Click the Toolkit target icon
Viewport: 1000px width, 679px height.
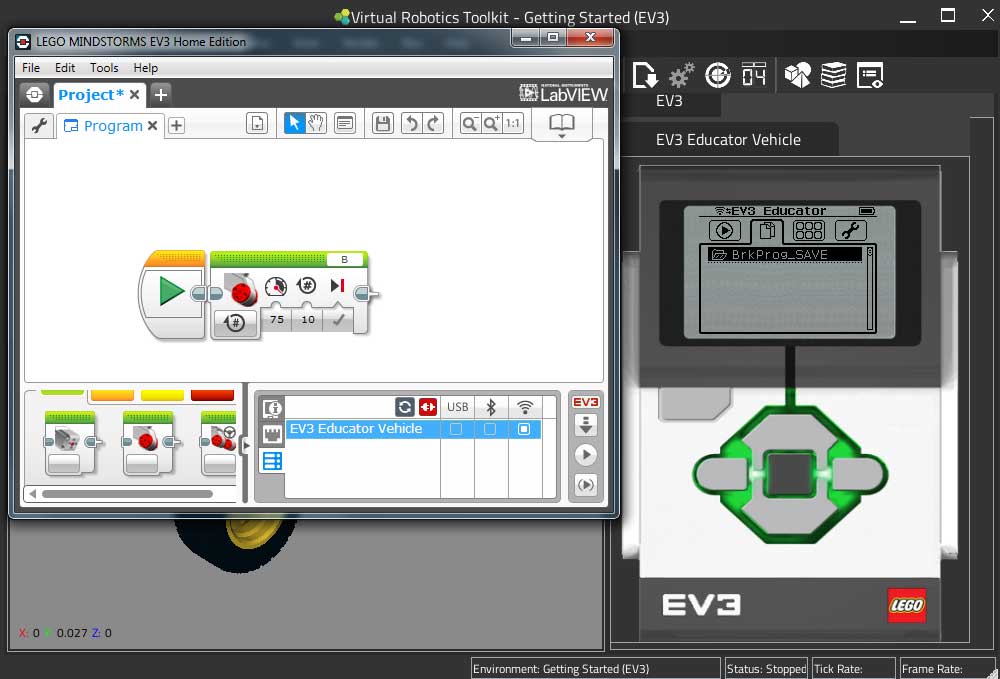point(717,75)
